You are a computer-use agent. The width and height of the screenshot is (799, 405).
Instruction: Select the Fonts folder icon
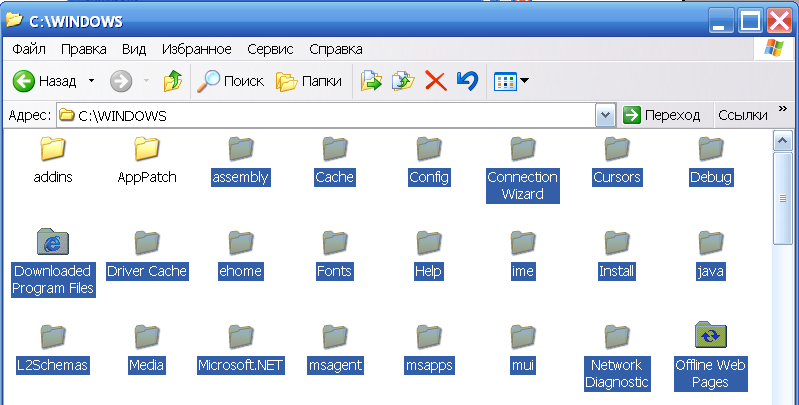click(x=335, y=242)
